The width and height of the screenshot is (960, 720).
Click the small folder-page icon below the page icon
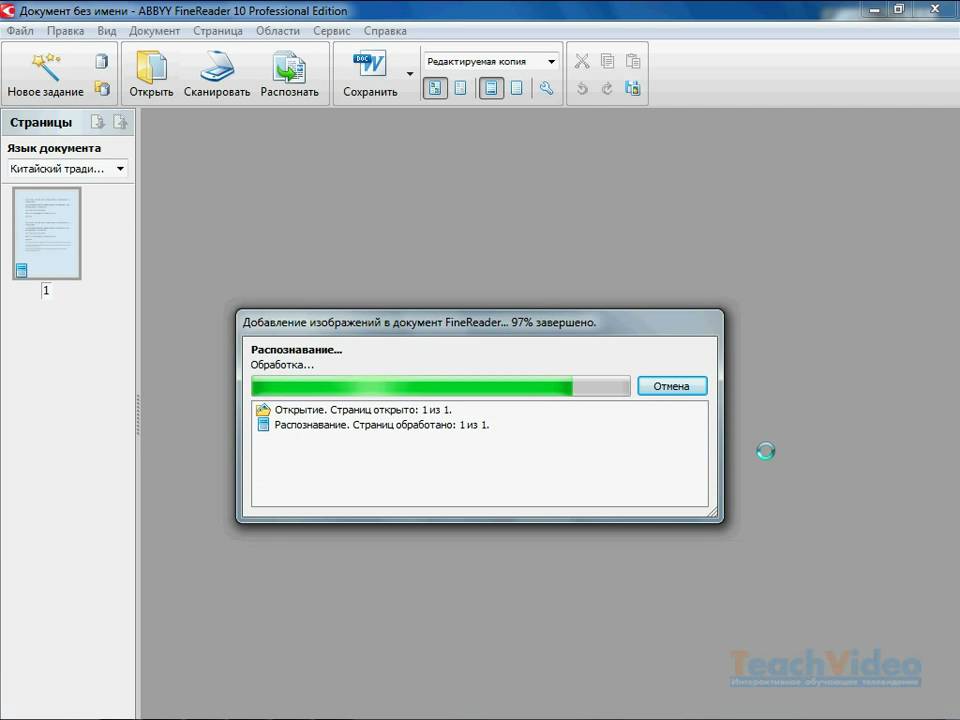102,89
